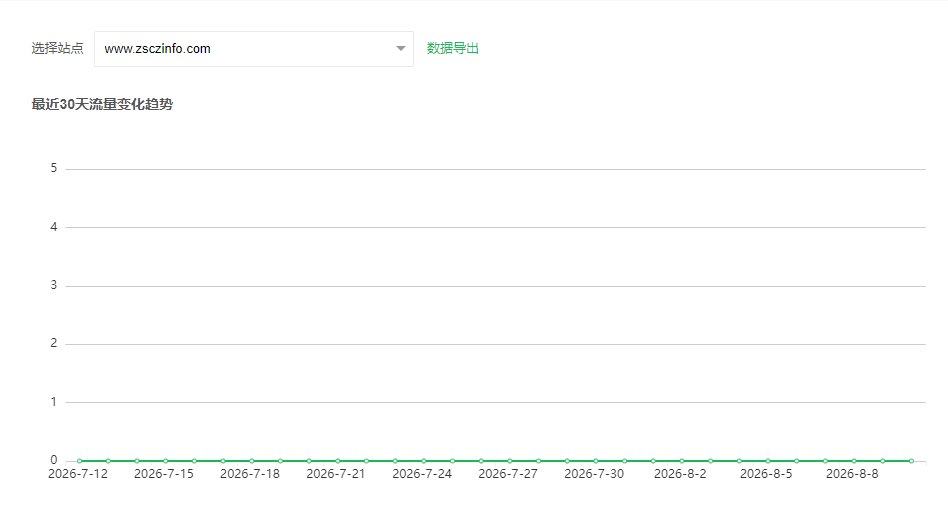The height and width of the screenshot is (530, 948).
Task: Click the y-axis value 4
Action: click(54, 227)
